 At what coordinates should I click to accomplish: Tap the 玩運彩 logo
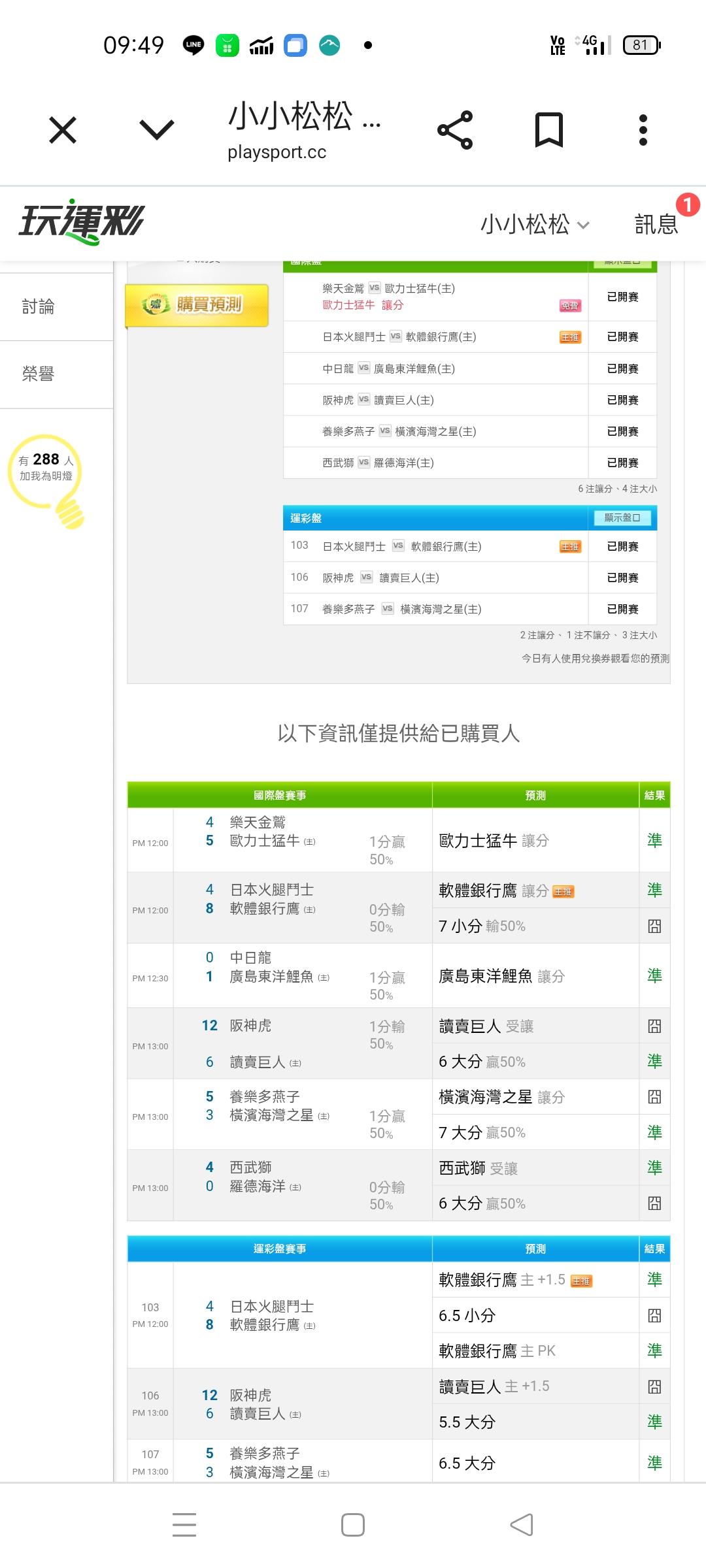click(x=81, y=222)
